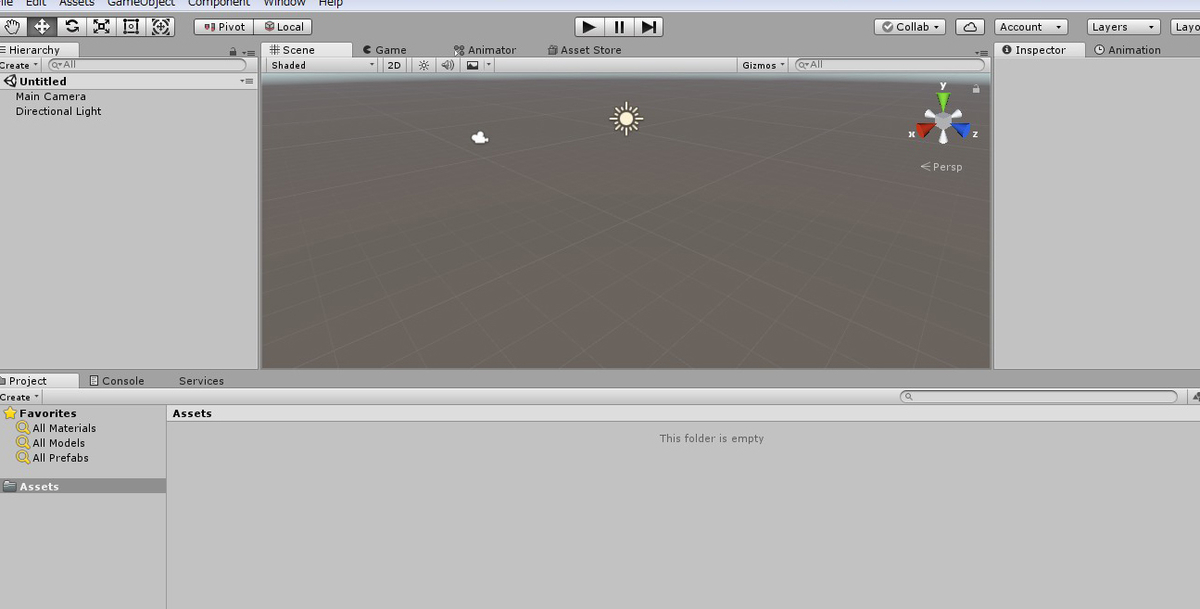The height and width of the screenshot is (609, 1200).
Task: Open scene effects dropdown arrow
Action: point(489,65)
